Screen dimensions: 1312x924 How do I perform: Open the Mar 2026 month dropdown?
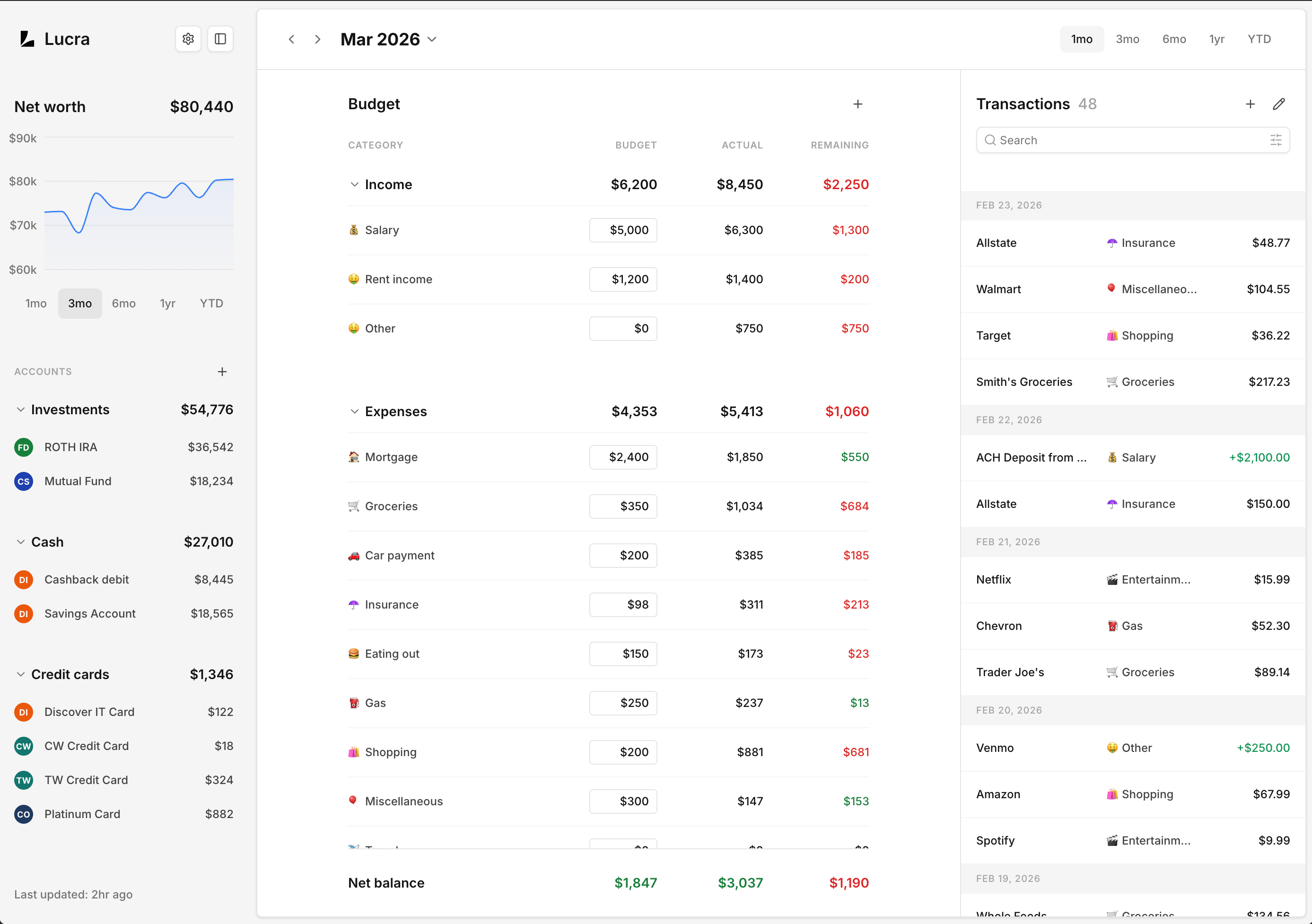[389, 39]
